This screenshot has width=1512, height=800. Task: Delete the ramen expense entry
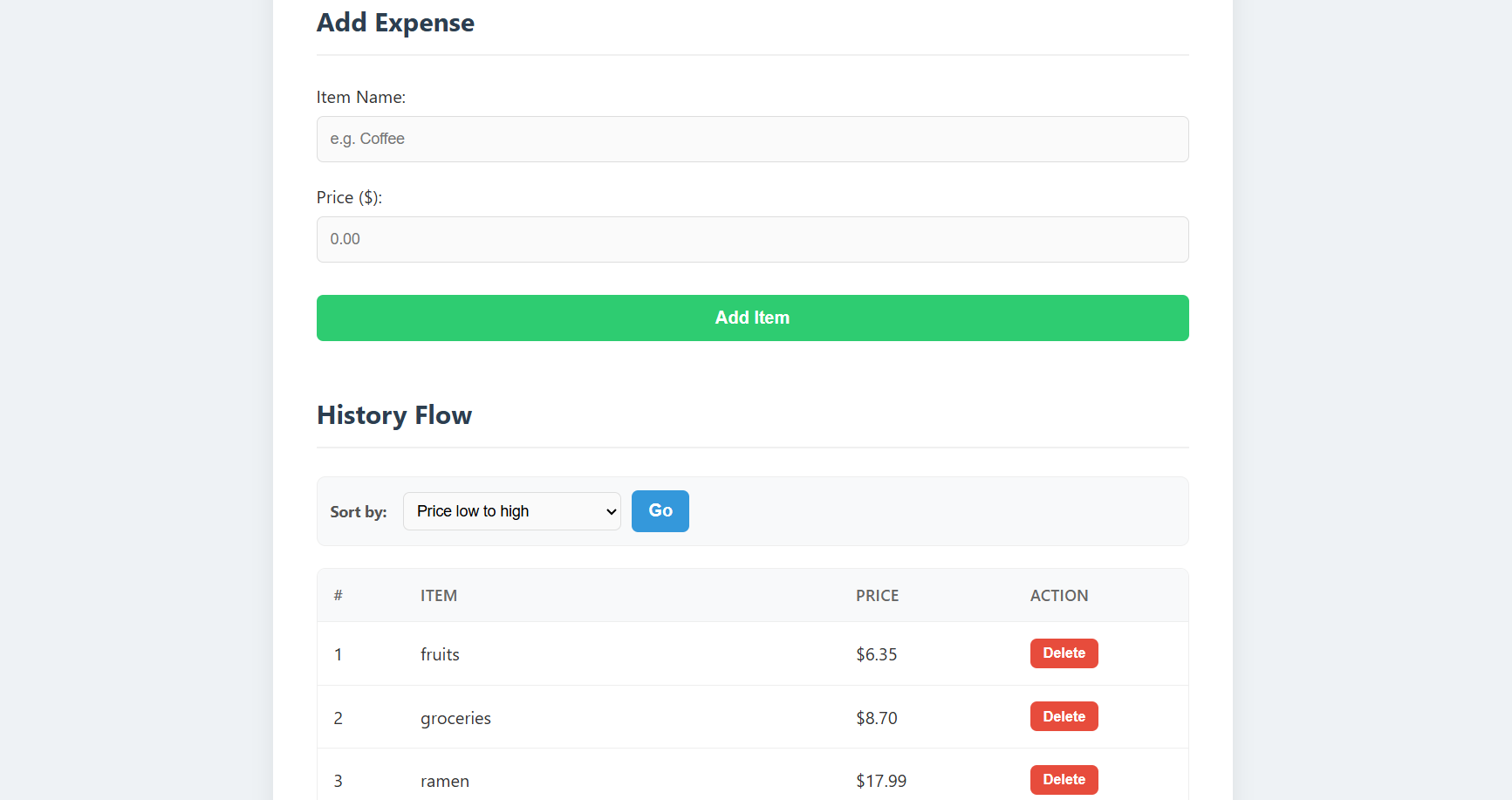point(1064,779)
